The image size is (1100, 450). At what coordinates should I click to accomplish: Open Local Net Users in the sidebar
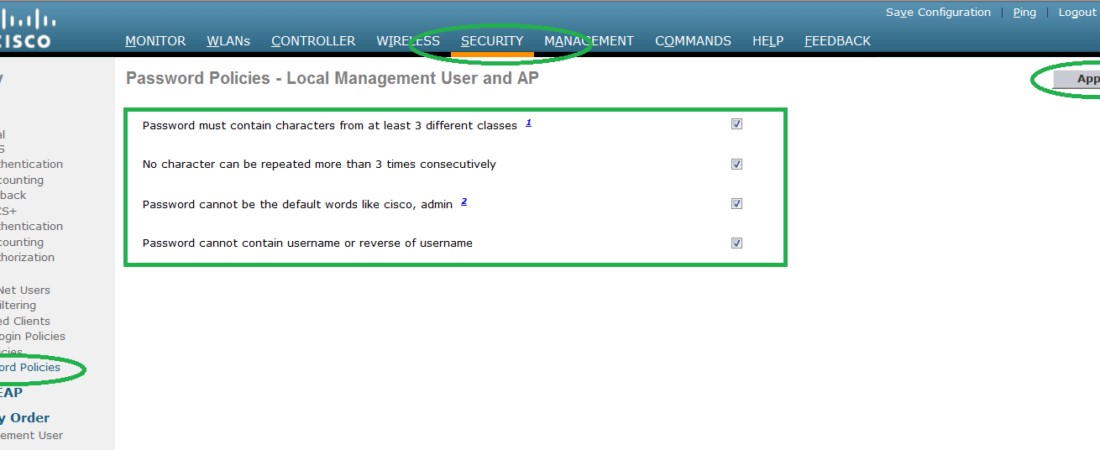tap(25, 290)
